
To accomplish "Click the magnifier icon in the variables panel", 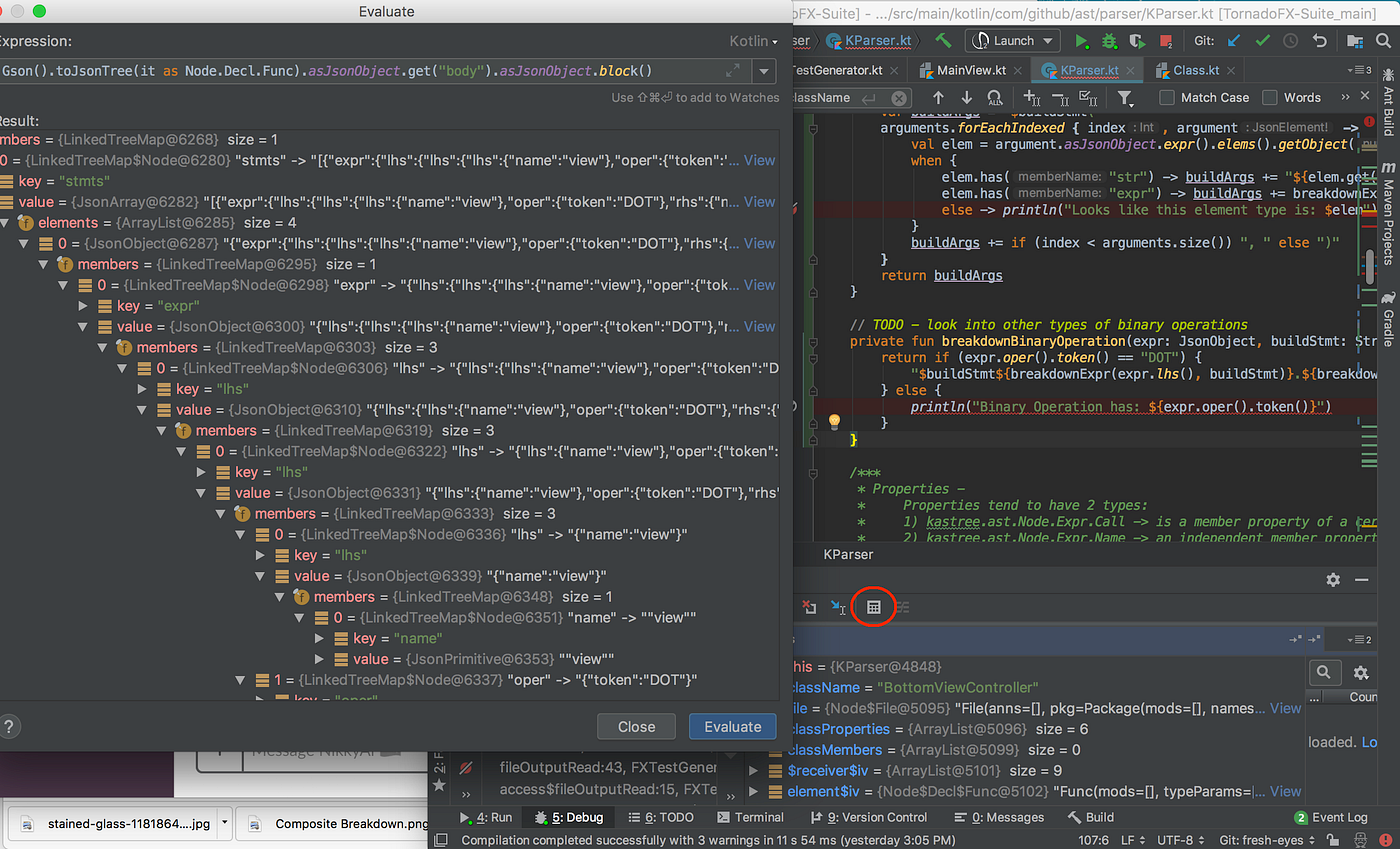I will pyautogui.click(x=1325, y=672).
